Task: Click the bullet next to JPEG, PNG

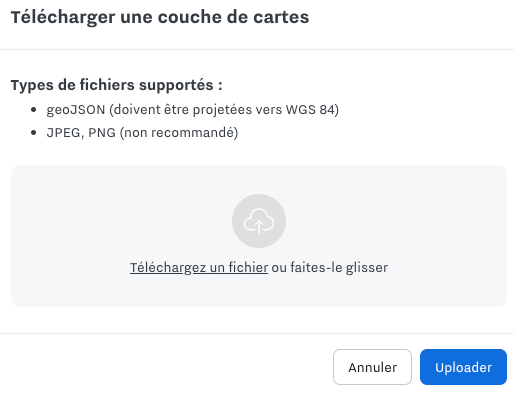Action: (33, 133)
